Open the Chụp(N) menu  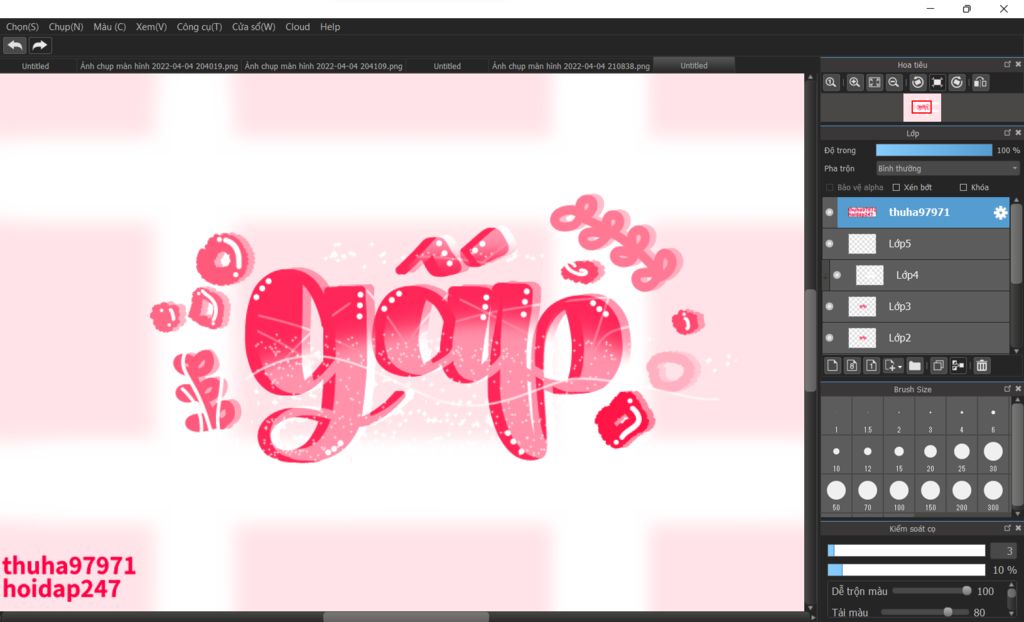pos(66,27)
